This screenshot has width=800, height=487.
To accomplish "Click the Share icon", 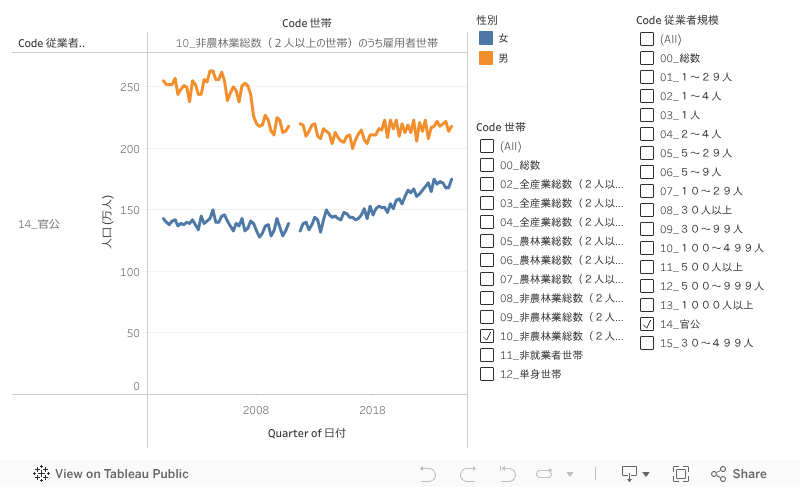I will (718, 474).
